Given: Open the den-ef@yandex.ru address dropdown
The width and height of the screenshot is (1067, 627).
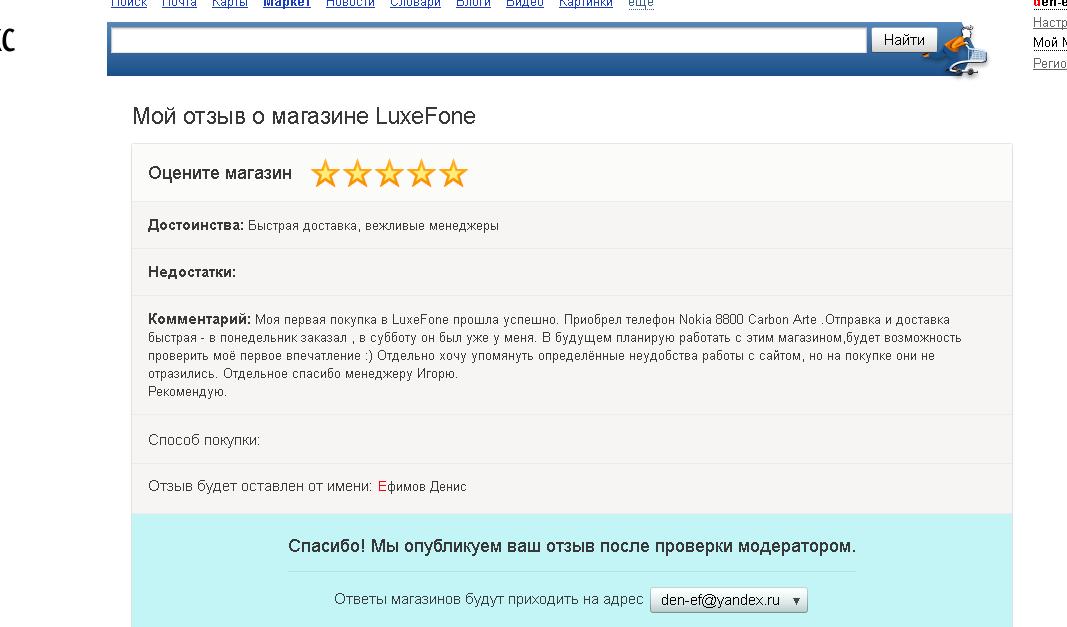Looking at the screenshot, I should click(728, 600).
